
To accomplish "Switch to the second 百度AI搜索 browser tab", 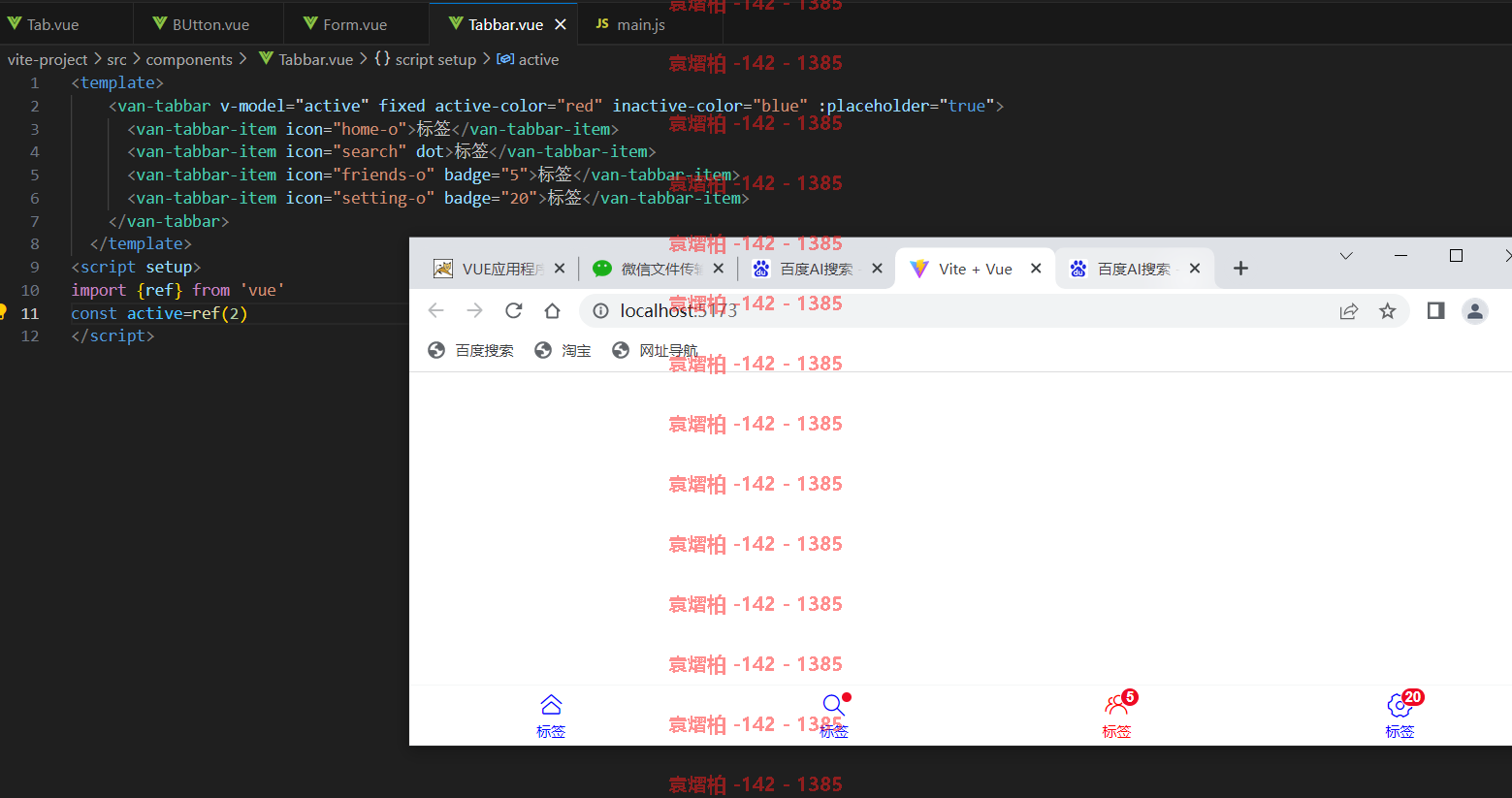I will coord(1134,269).
